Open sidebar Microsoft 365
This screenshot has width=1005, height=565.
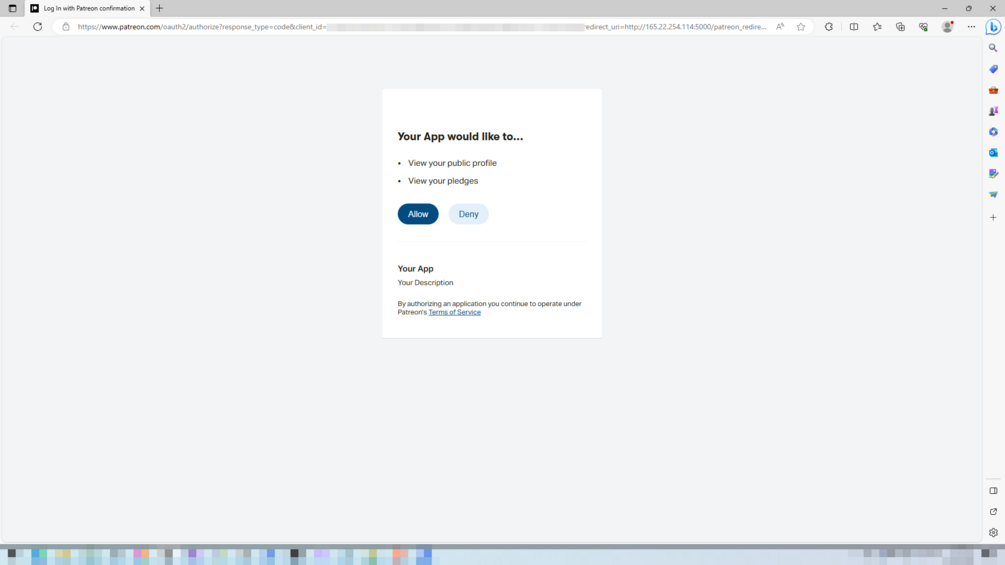[x=993, y=132]
